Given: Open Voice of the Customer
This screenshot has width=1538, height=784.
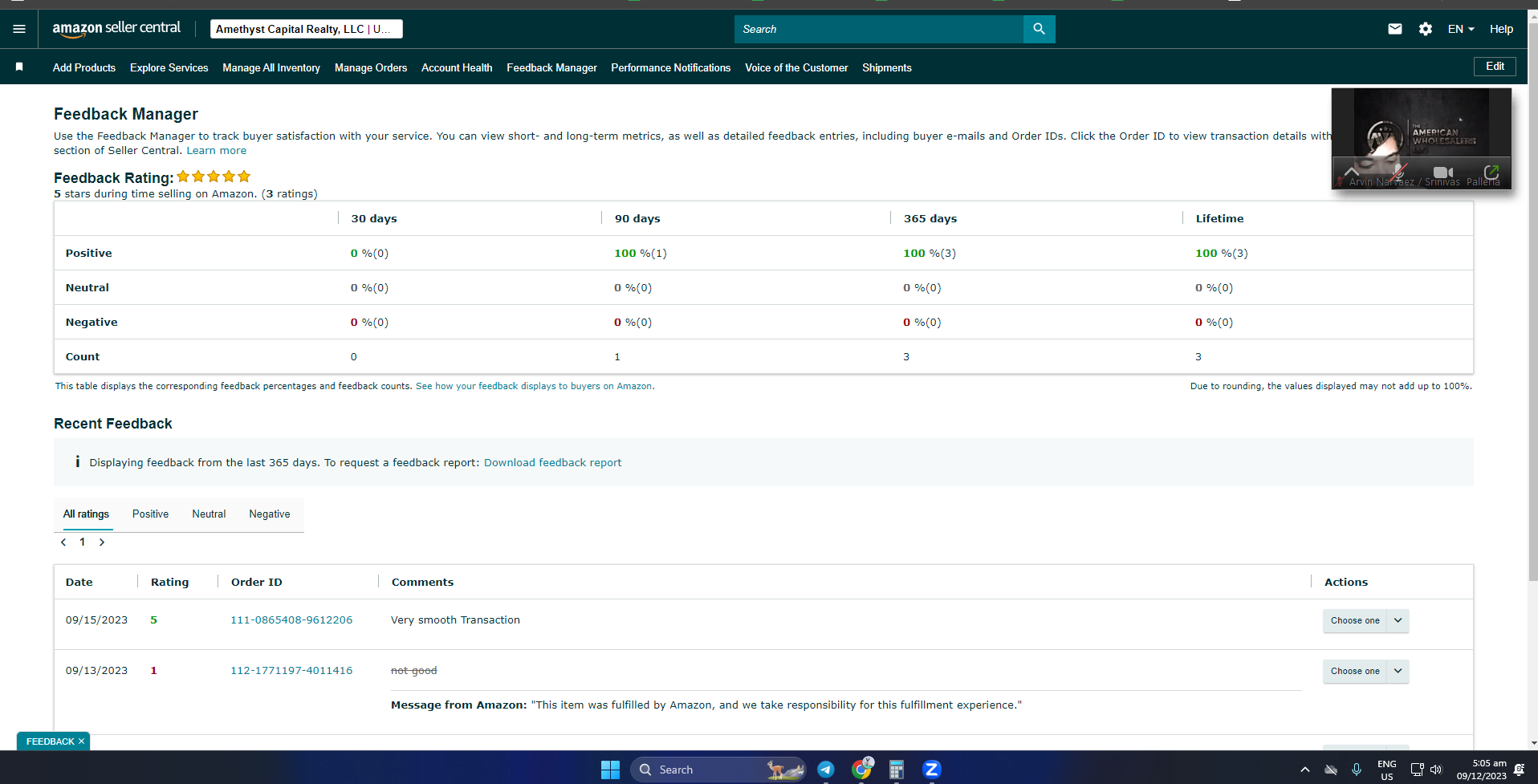Looking at the screenshot, I should pos(796,67).
